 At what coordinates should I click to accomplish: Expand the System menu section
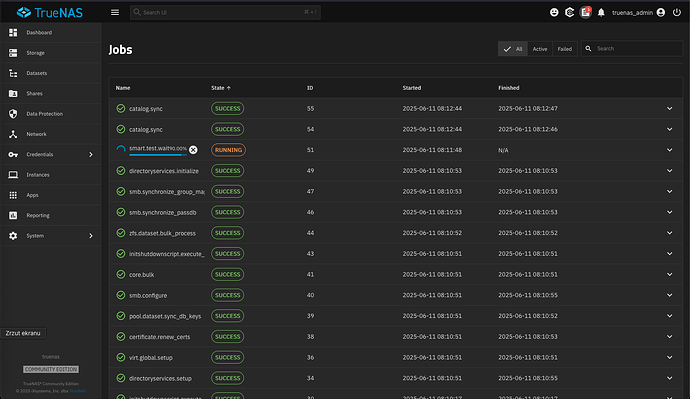pos(91,236)
